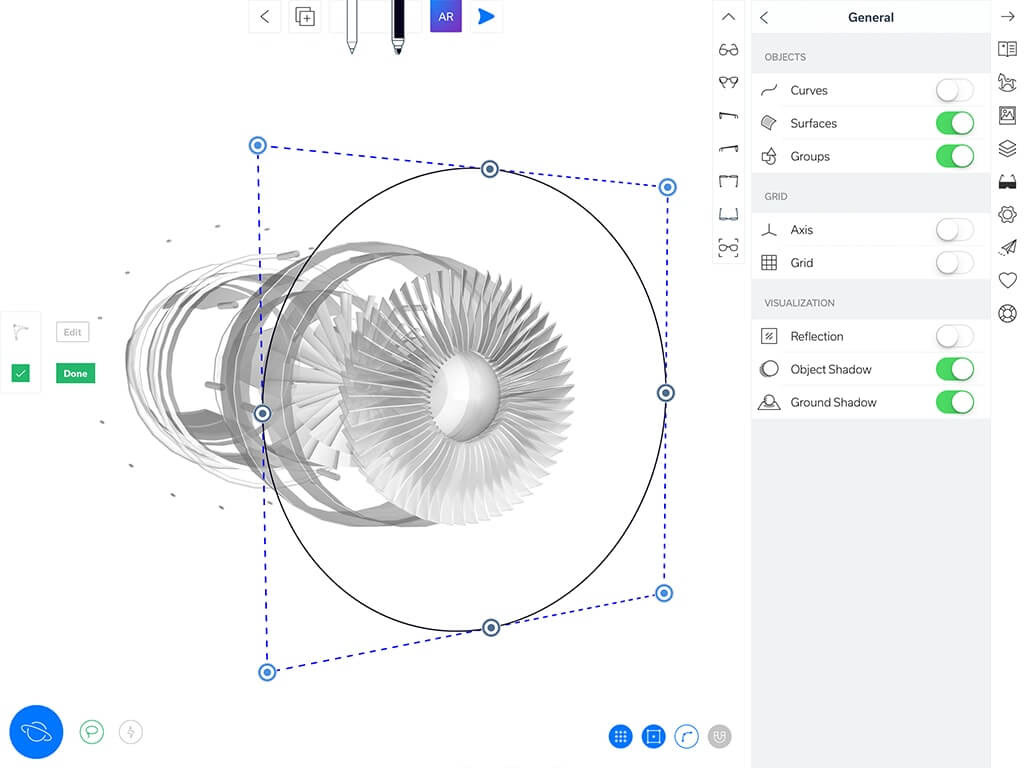This screenshot has height=768, width=1024.
Task: Click the bottom midpoint handle on circle
Action: tap(491, 628)
